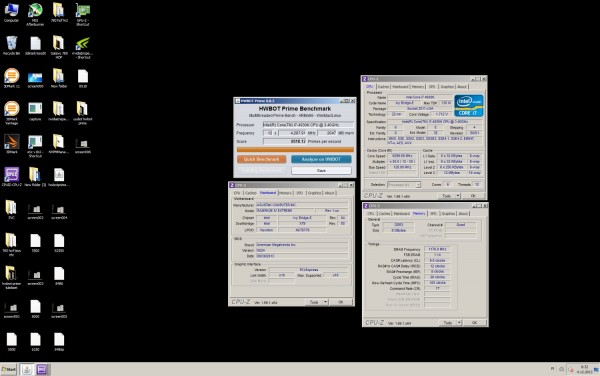
Task: Select the NVIDIA Inspector shortcut icon
Action: tap(83, 47)
